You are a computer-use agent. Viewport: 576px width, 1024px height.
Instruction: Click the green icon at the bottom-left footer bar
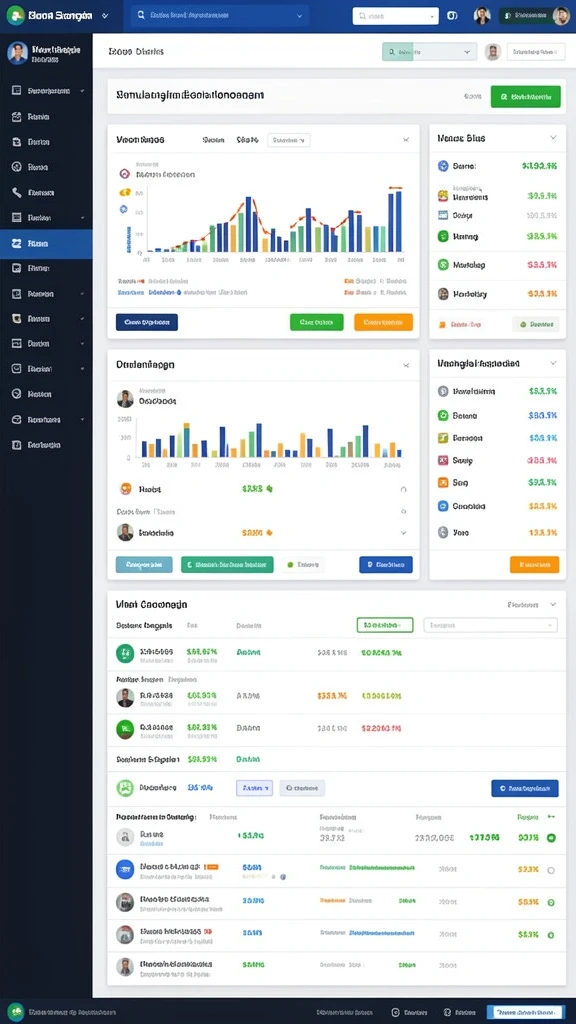pos(16,1010)
